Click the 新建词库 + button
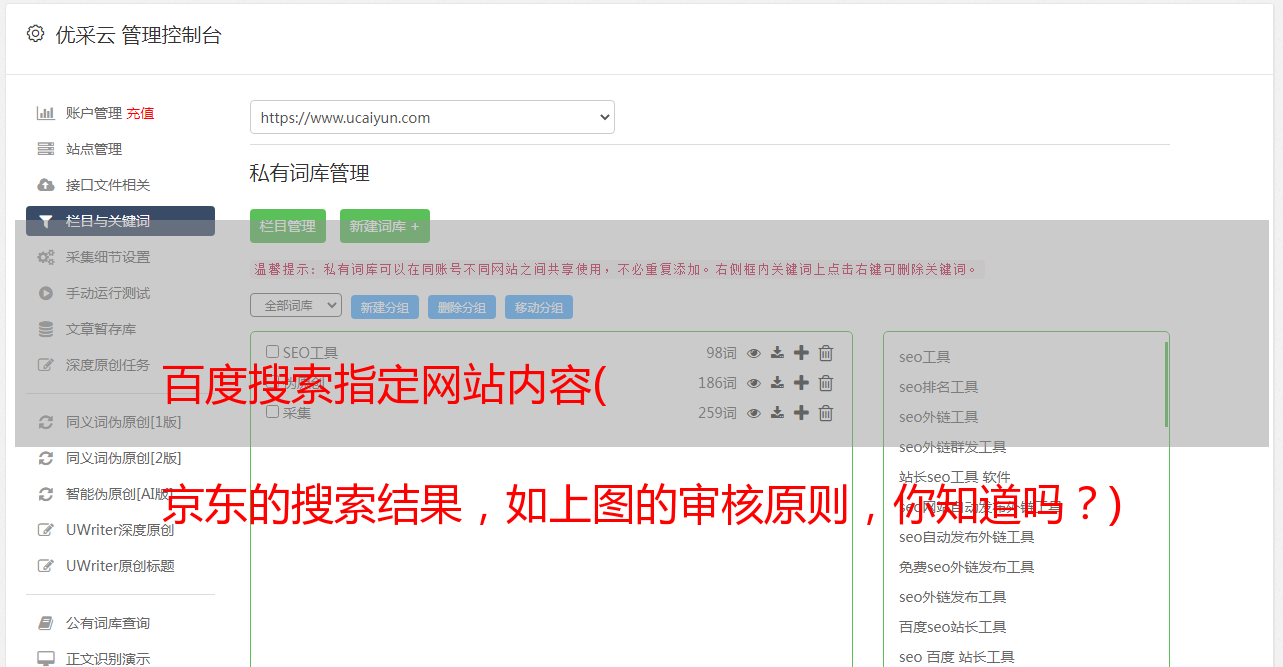 (x=385, y=226)
